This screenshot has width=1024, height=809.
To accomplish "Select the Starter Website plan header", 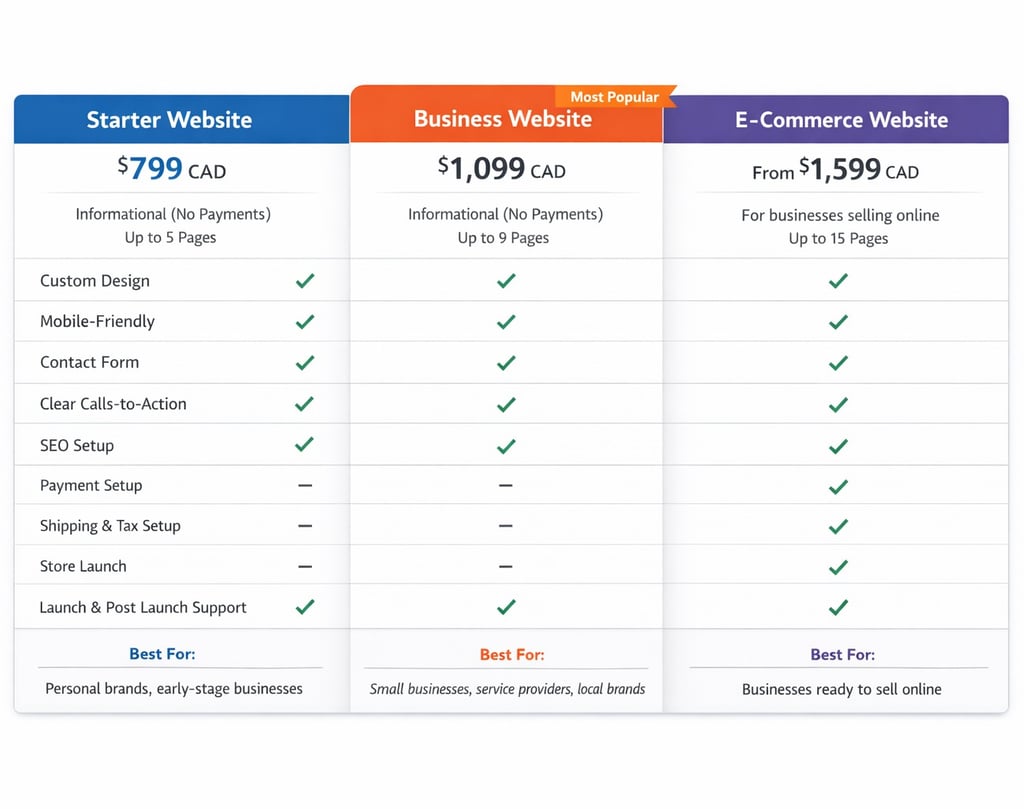I will [x=169, y=120].
